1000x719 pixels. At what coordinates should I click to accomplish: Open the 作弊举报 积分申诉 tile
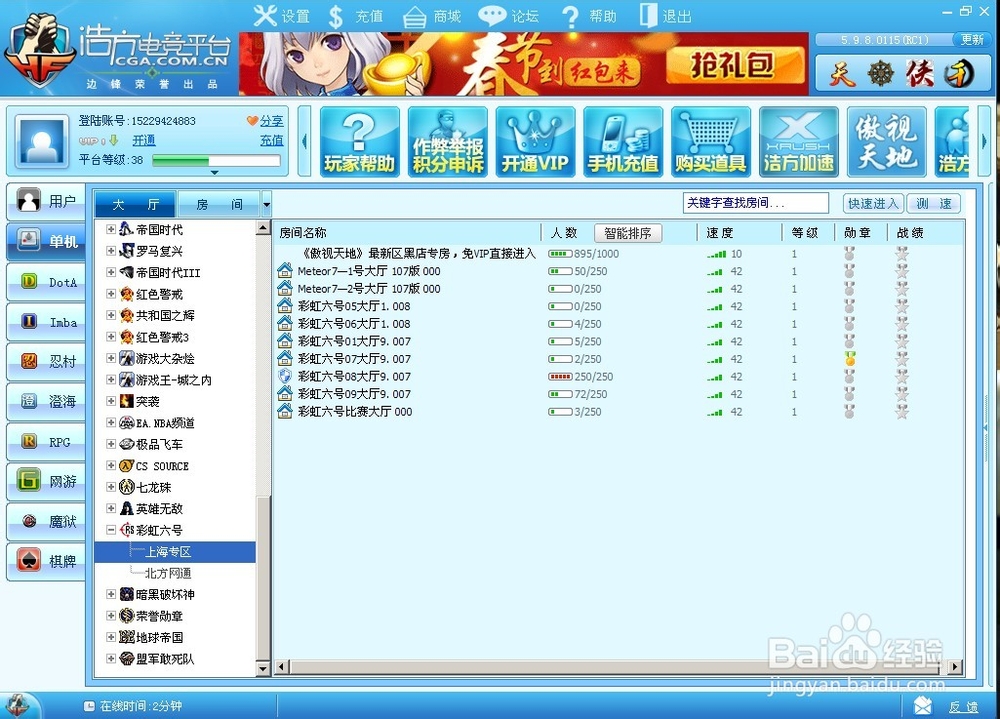click(x=448, y=142)
